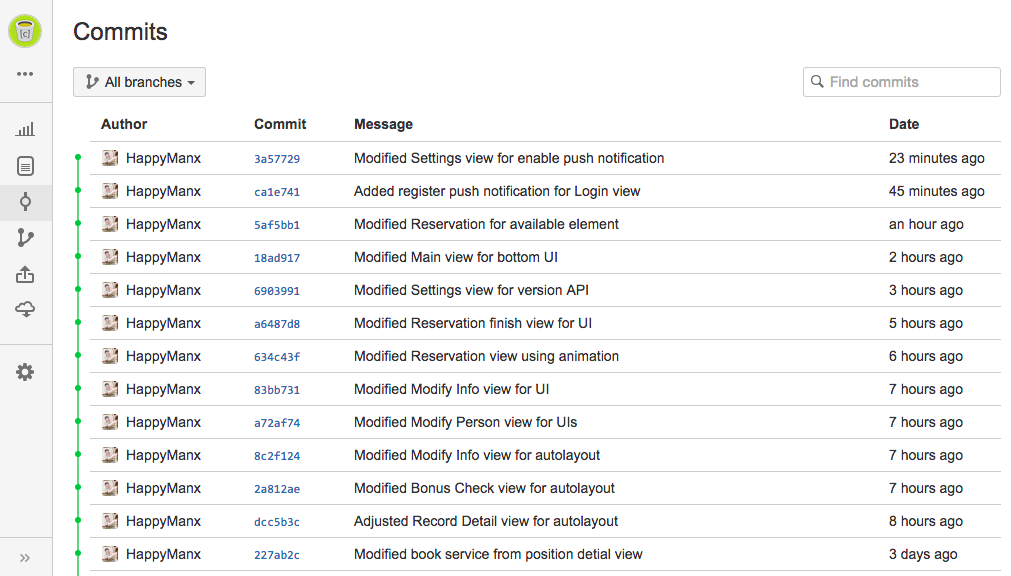This screenshot has height=576, width=1011.
Task: Select the Commits icon in the sidebar
Action: pos(25,202)
